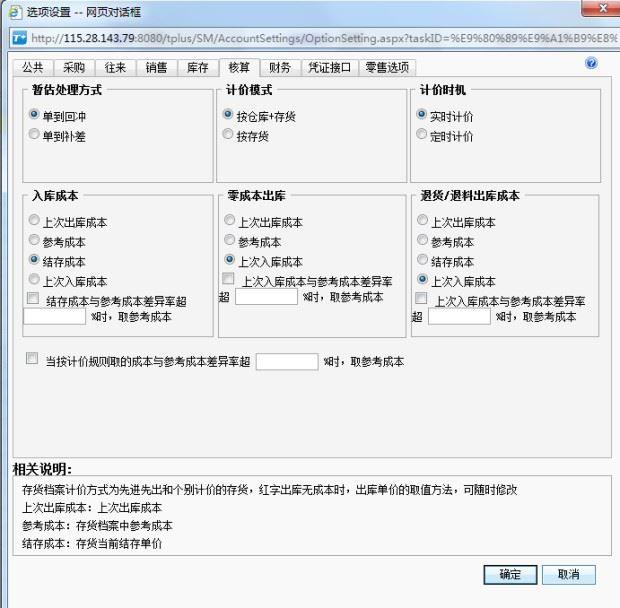This screenshot has width=620, height=608.
Task: Open the 财务 tab
Action: [x=280, y=68]
